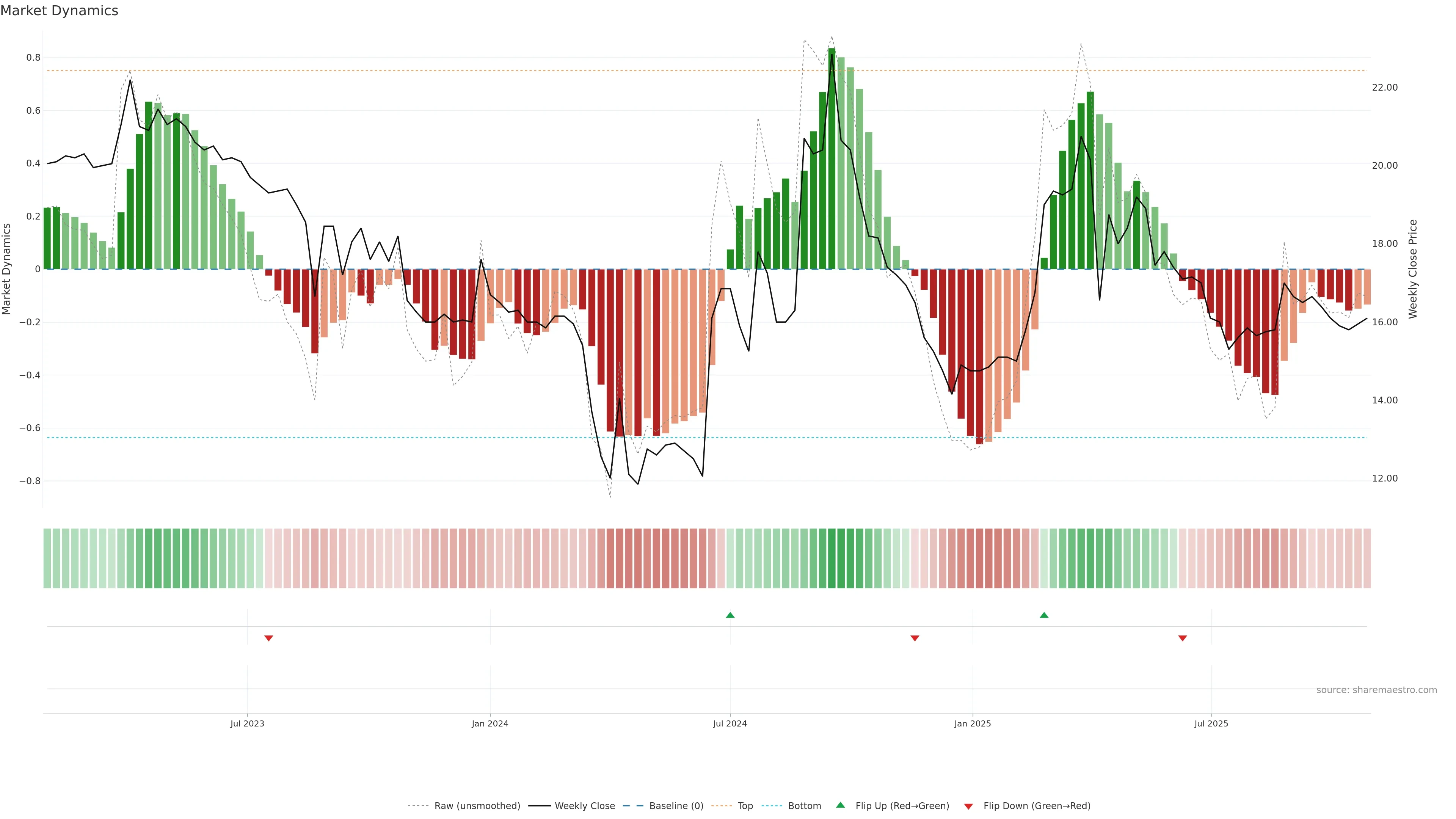Screen dimensions: 1456x819
Task: Click the red Flip Down marker in late 2024
Action: [915, 638]
